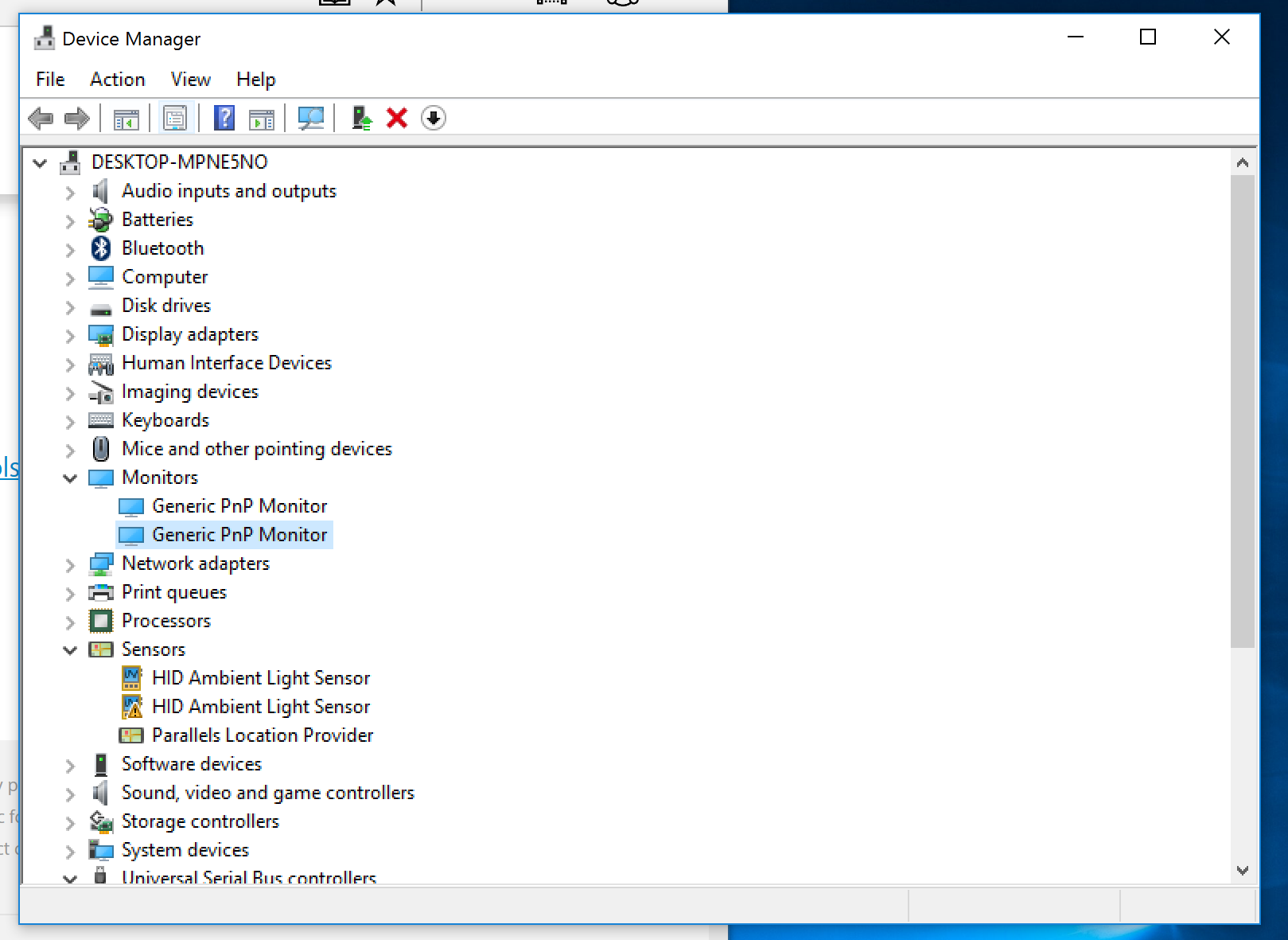The width and height of the screenshot is (1288, 940).
Task: Click the Disable device down-arrow icon
Action: (434, 119)
